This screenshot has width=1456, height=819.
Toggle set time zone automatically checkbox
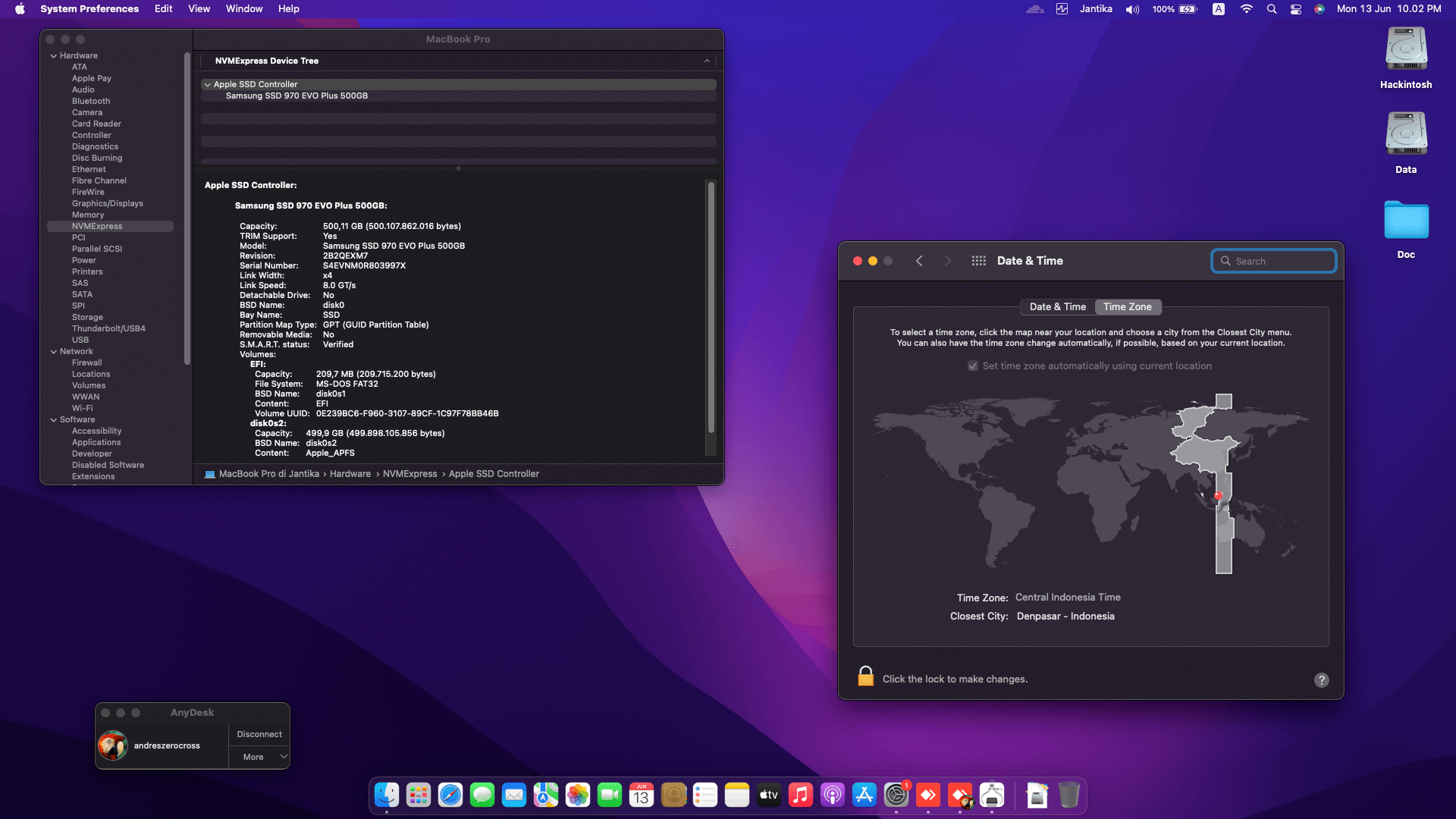click(x=973, y=366)
